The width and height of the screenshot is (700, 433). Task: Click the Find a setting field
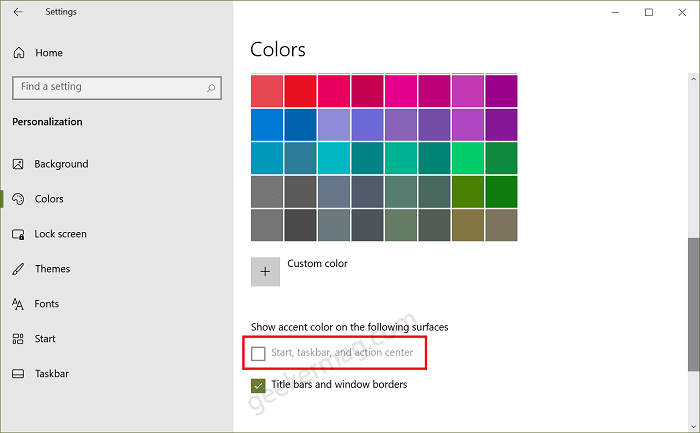click(117, 88)
